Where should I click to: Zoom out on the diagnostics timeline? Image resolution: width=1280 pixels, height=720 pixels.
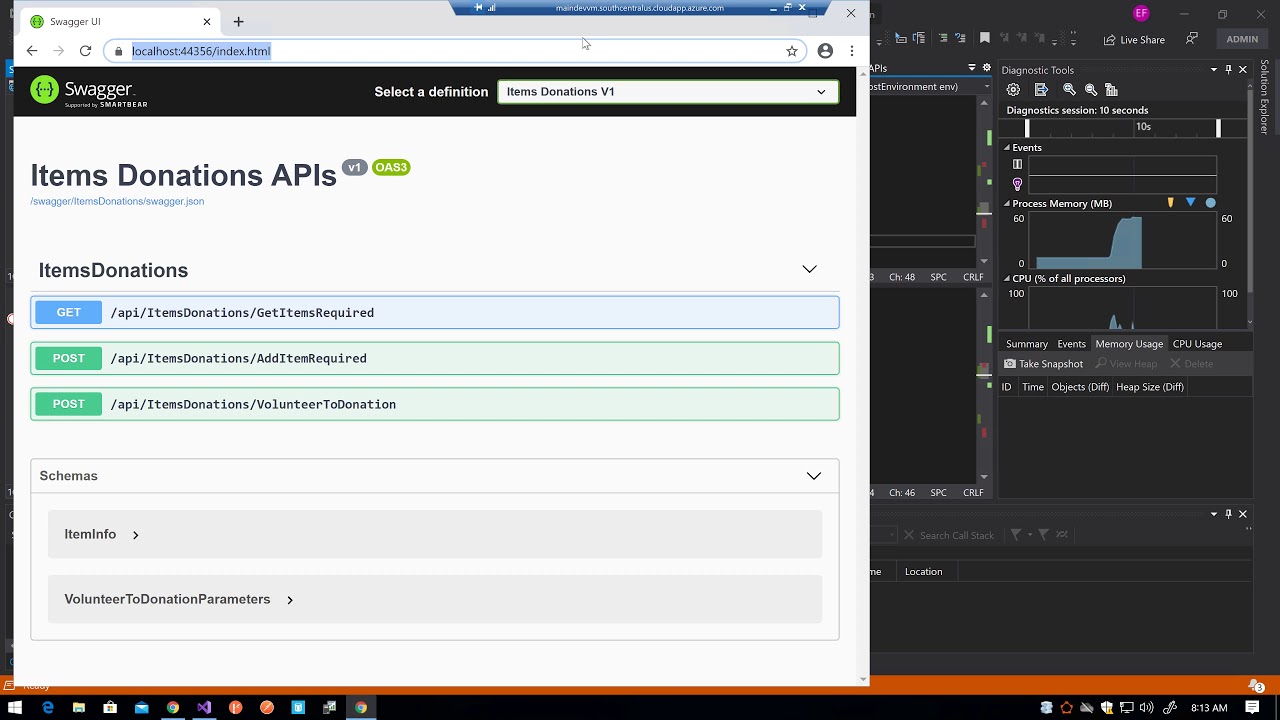point(1091,90)
